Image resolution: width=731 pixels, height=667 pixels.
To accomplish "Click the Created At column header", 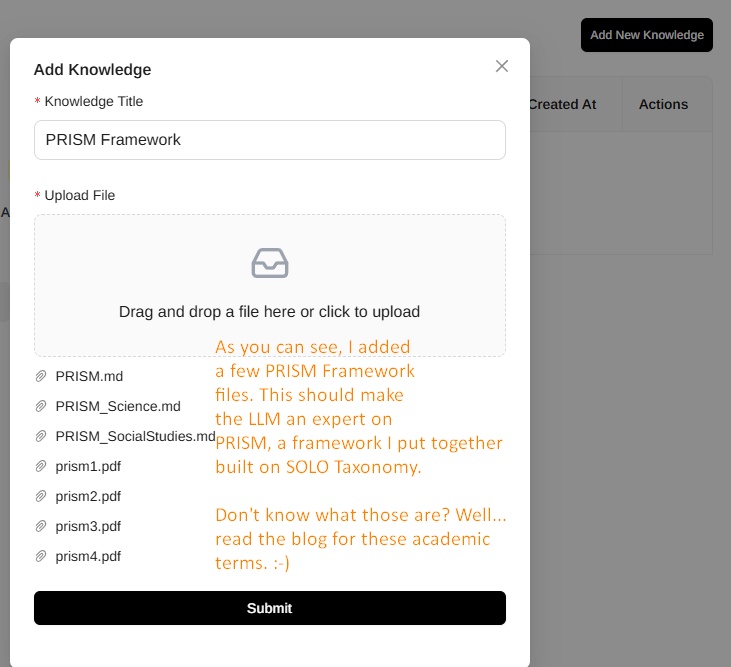I will (x=563, y=104).
